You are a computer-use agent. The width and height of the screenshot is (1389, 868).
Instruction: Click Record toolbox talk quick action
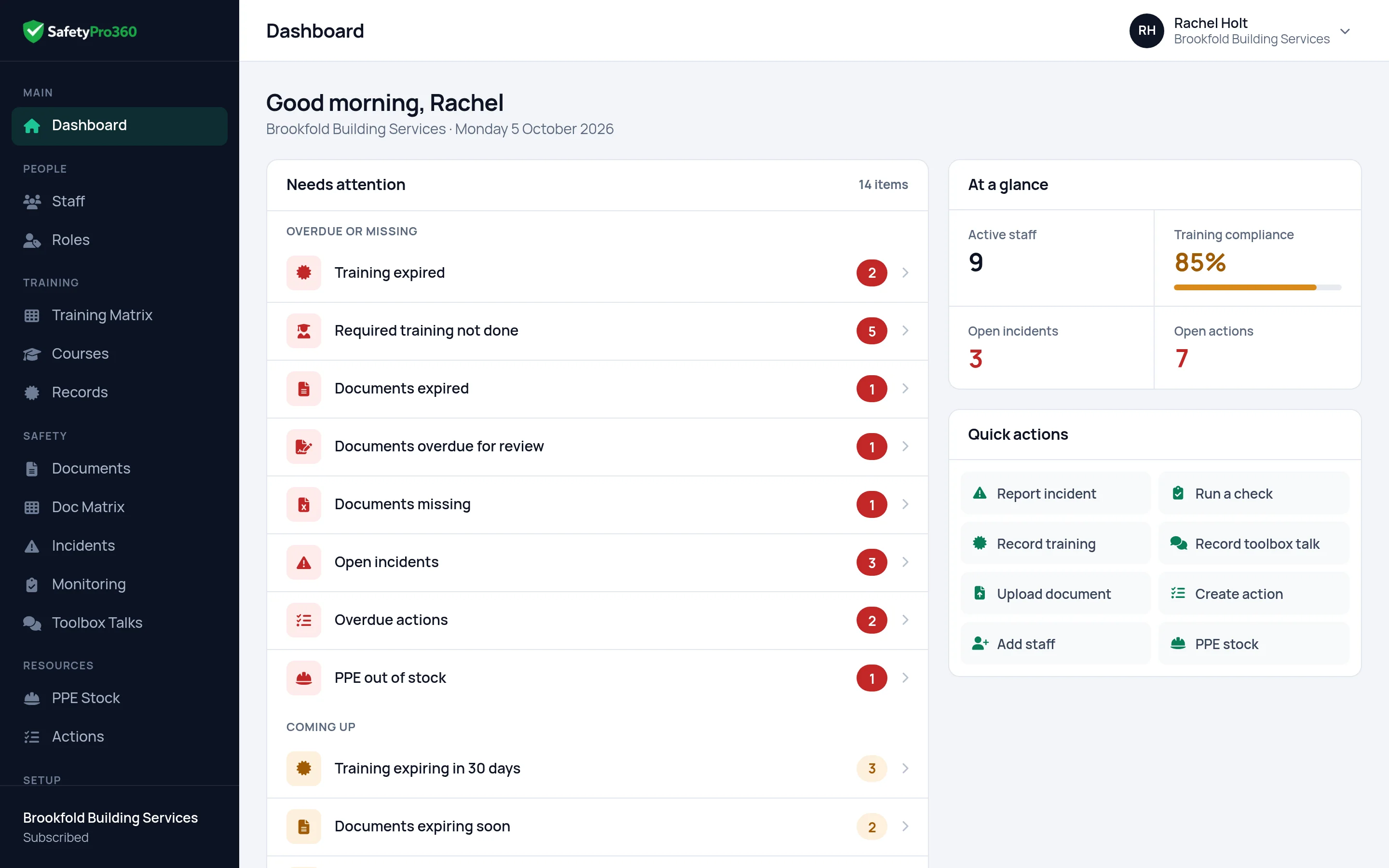1253,543
